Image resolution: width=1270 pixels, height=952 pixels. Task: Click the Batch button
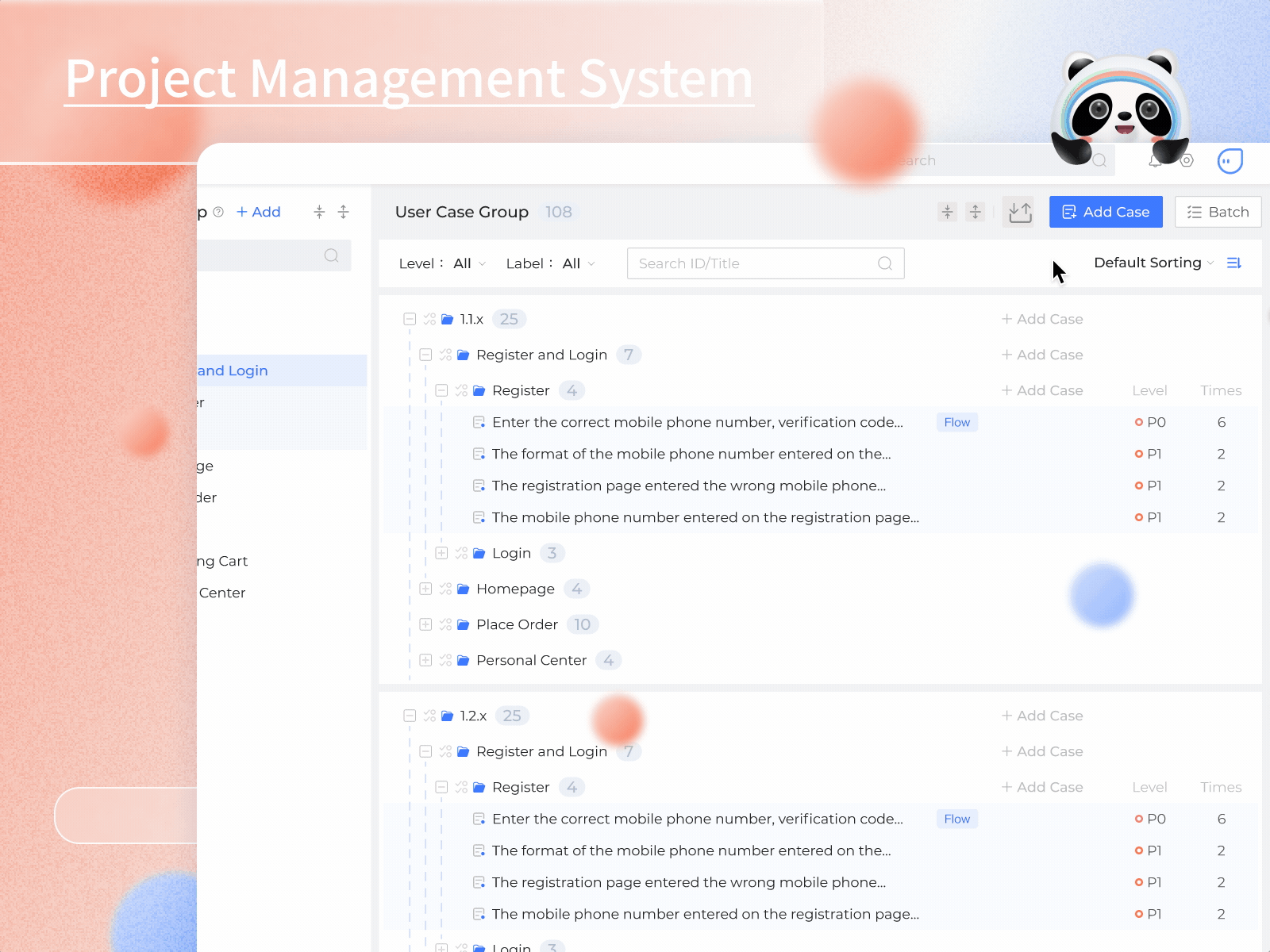pos(1218,212)
